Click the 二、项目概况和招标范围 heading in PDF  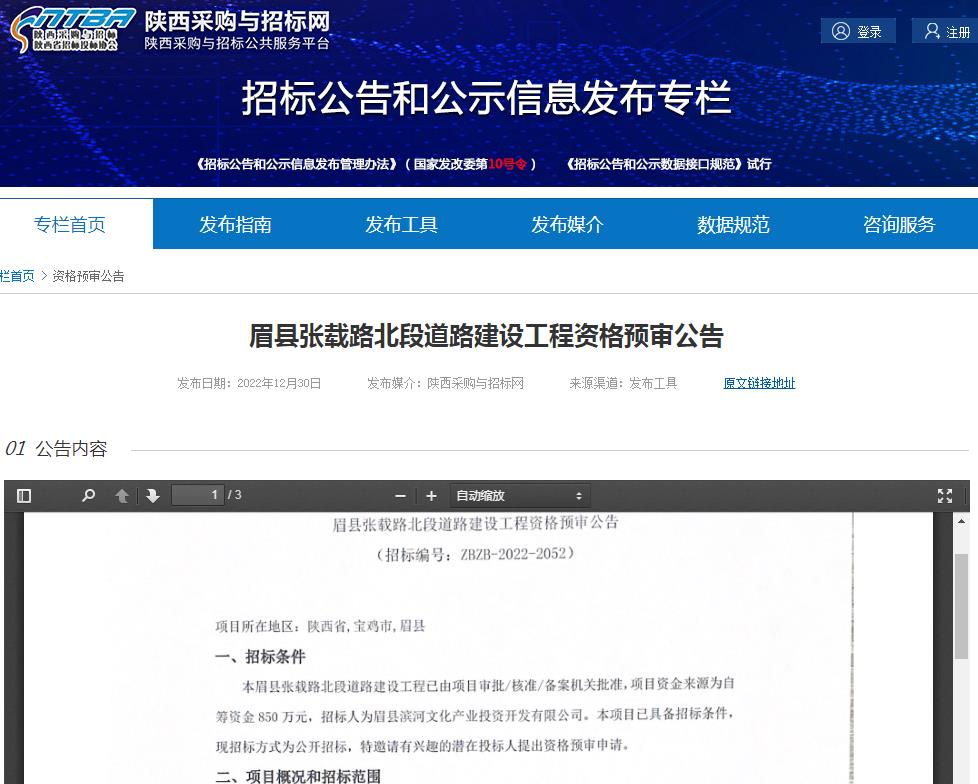click(298, 776)
